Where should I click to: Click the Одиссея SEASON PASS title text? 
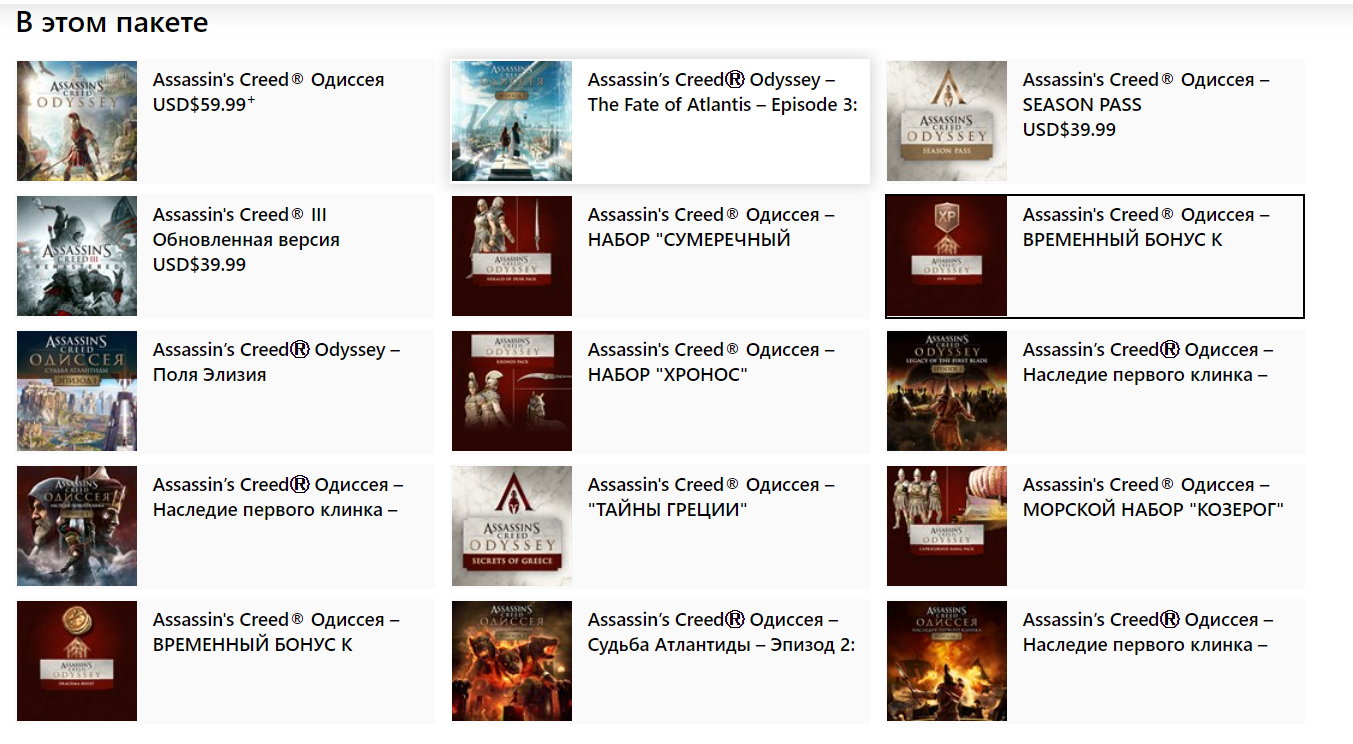pyautogui.click(x=1146, y=92)
